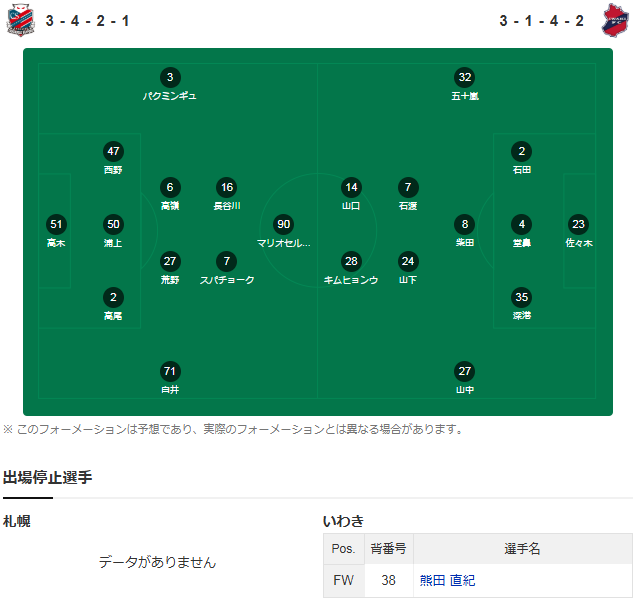
Task: Select player number 35 深港 marker
Action: pyautogui.click(x=522, y=298)
